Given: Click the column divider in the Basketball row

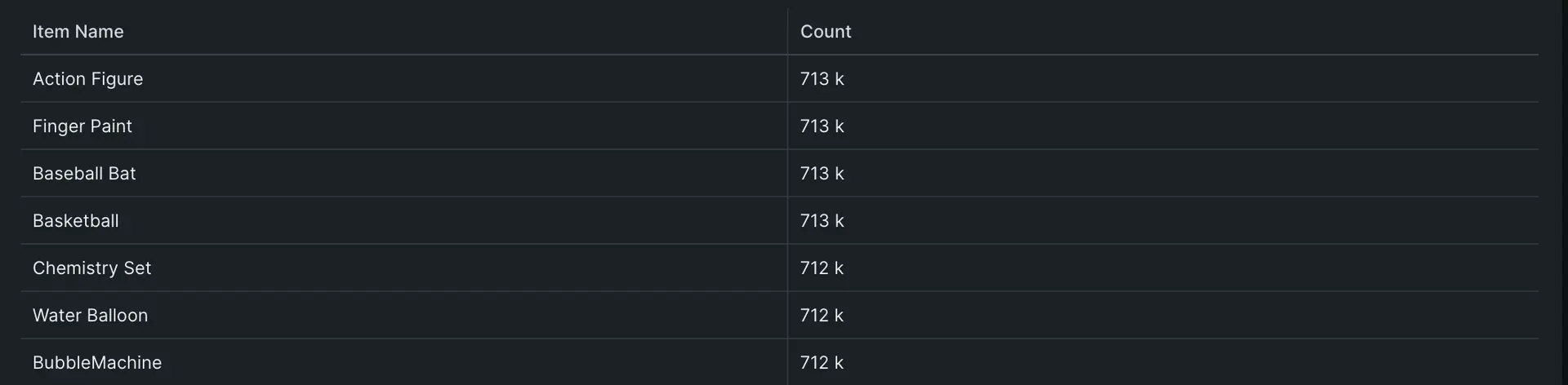Looking at the screenshot, I should [x=787, y=221].
